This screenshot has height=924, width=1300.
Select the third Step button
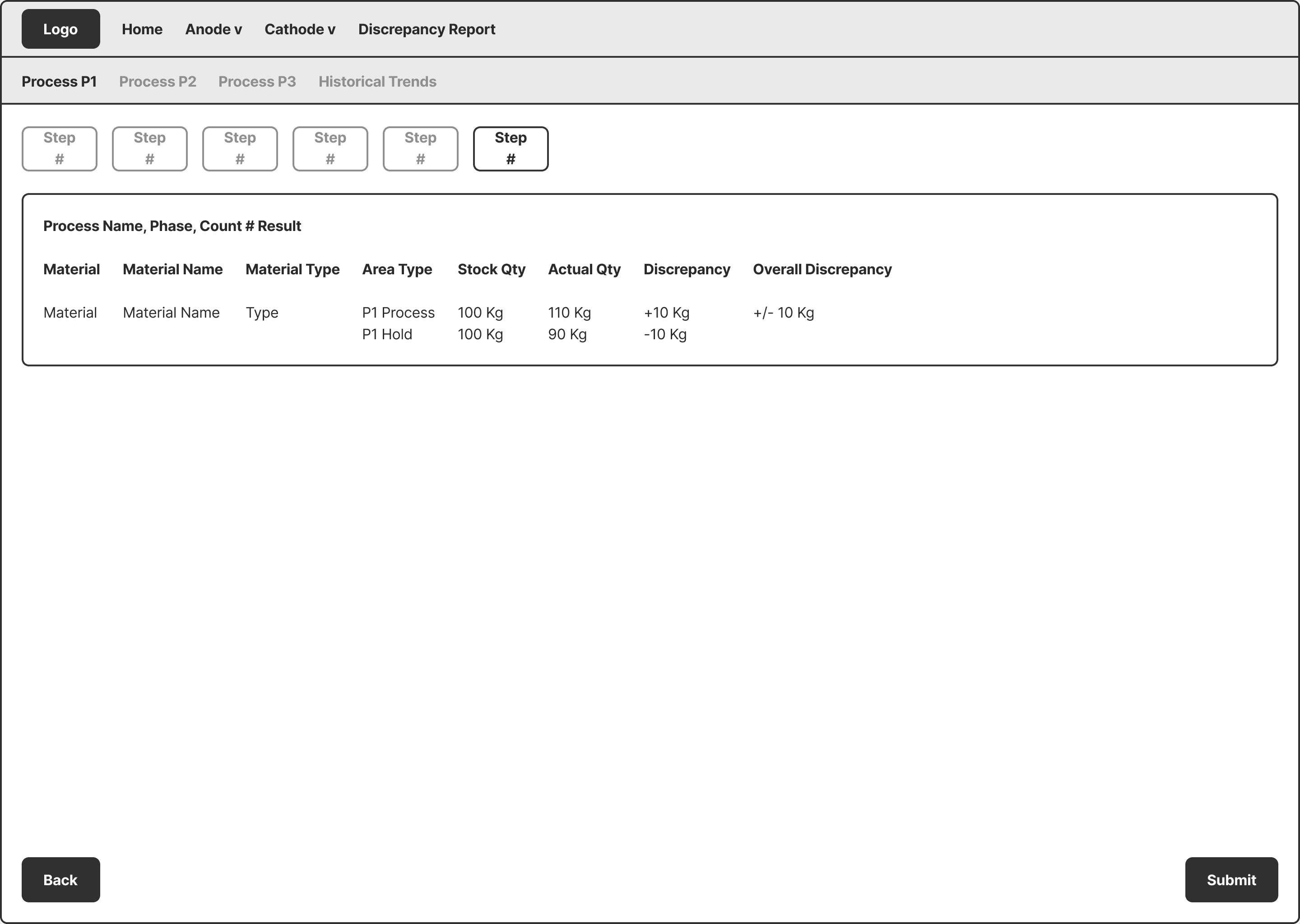click(x=240, y=148)
